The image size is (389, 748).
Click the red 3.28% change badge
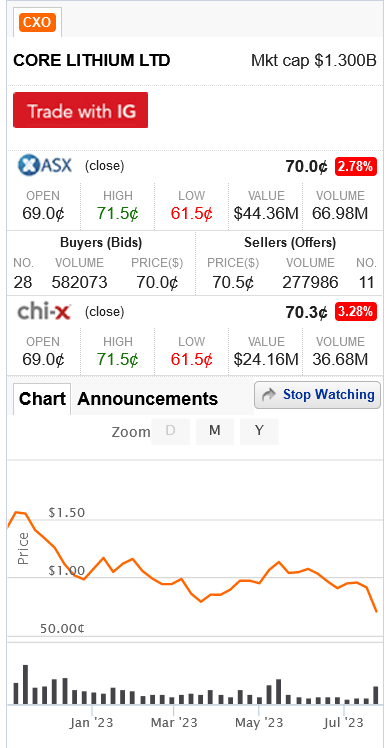tap(356, 312)
